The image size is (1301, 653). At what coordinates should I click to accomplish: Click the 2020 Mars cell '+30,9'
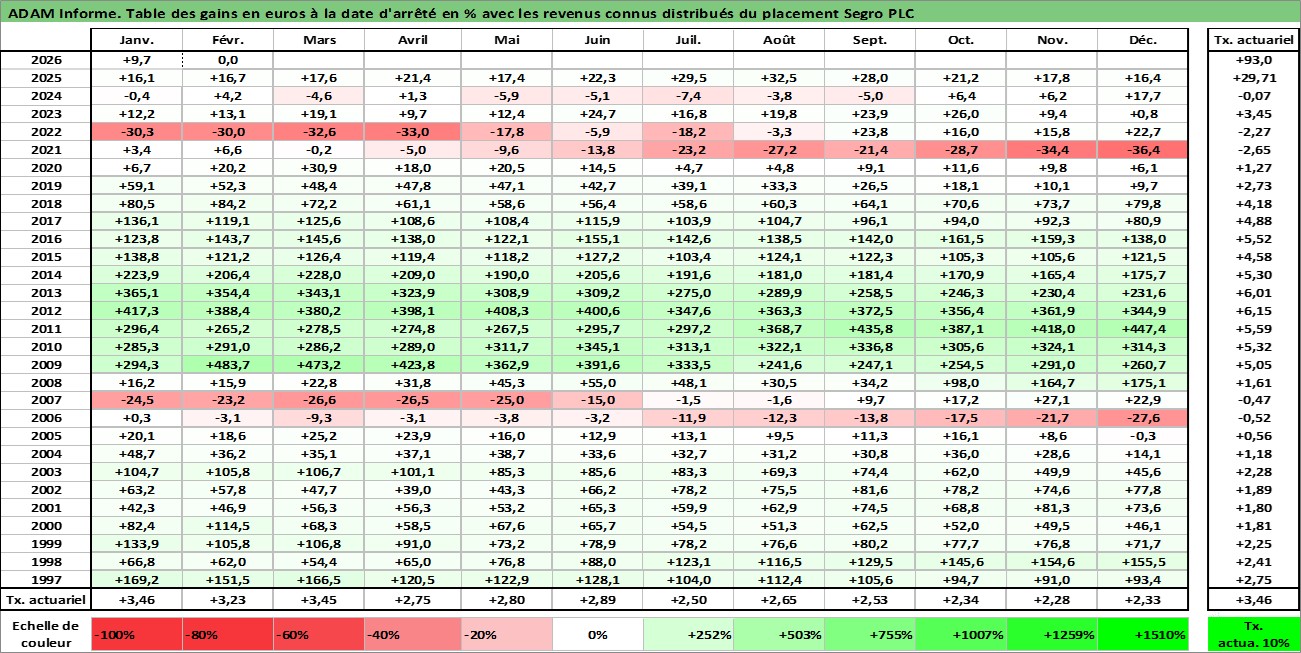pyautogui.click(x=317, y=168)
